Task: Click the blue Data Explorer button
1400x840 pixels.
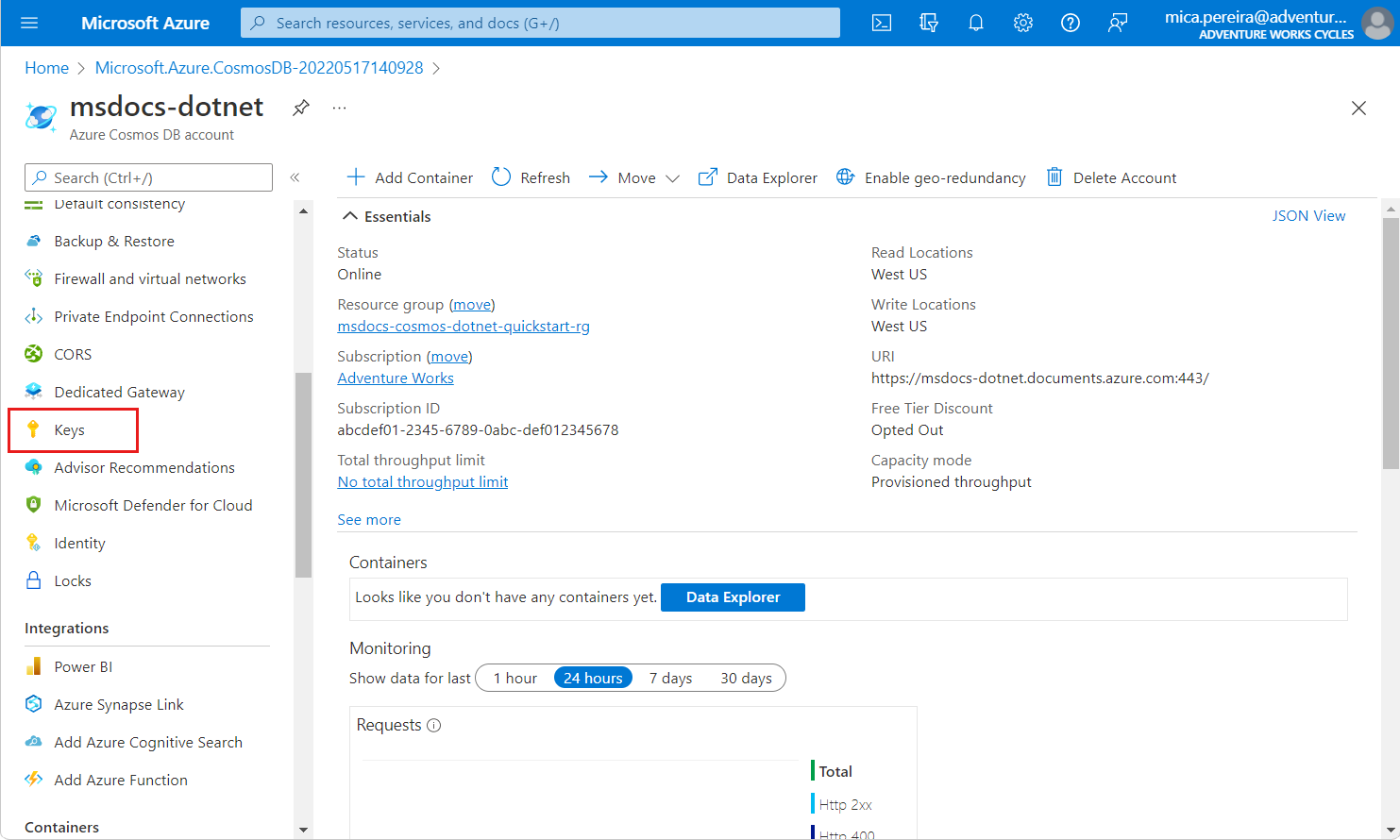Action: click(733, 597)
